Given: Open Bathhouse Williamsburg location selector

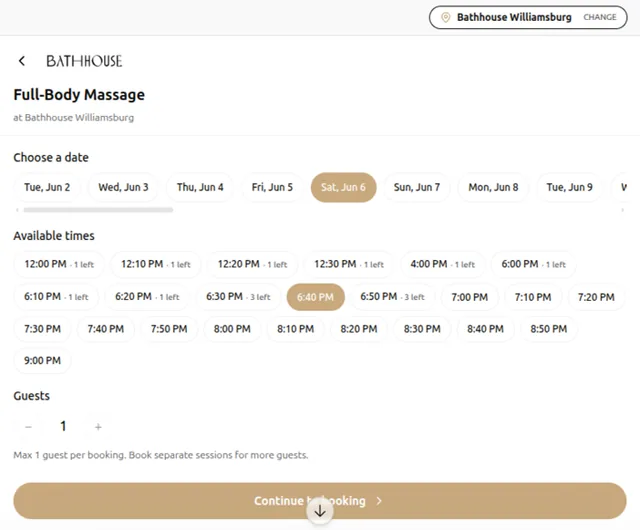Looking at the screenshot, I should 528,17.
